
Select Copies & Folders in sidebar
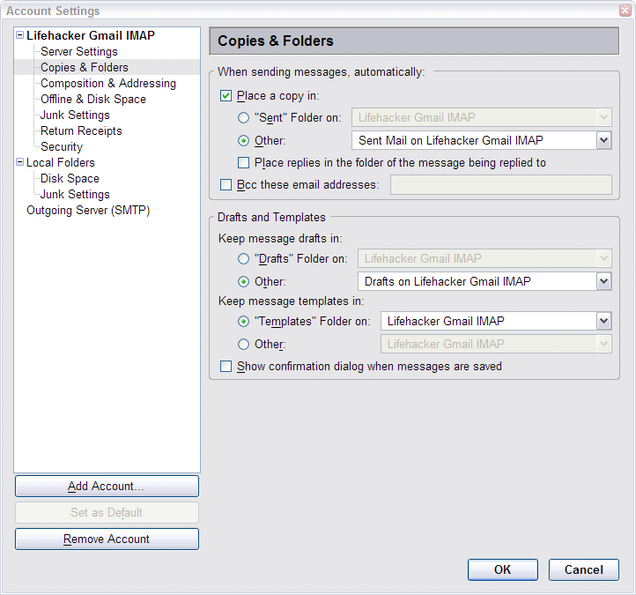point(84,67)
